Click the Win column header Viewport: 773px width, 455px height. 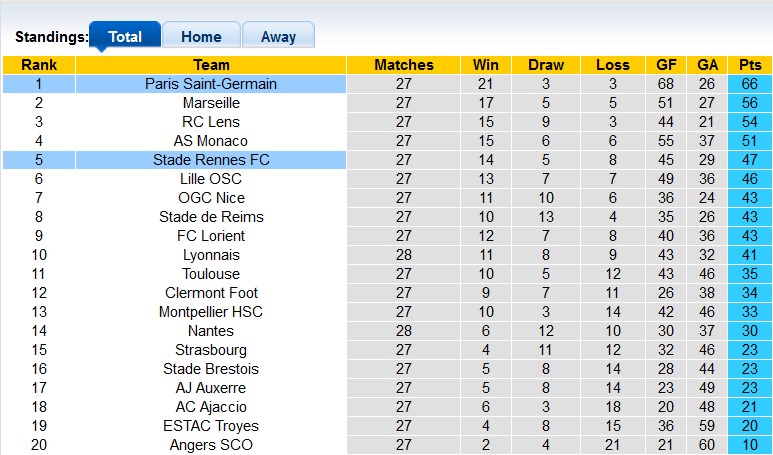(486, 65)
